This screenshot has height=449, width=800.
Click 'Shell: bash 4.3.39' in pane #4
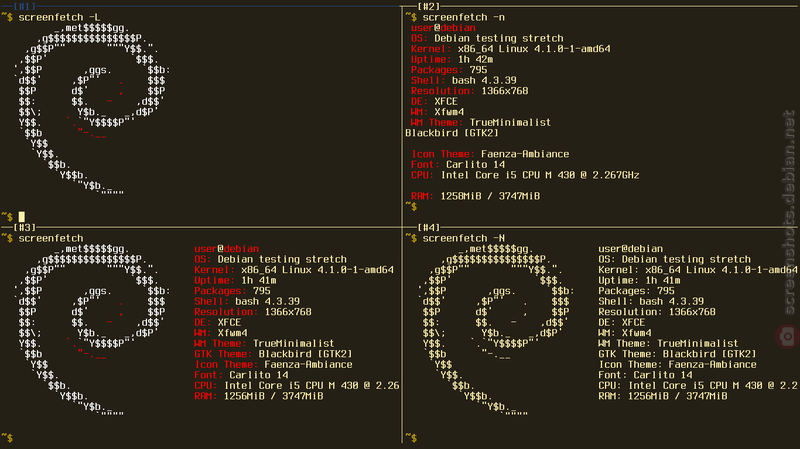coord(651,301)
